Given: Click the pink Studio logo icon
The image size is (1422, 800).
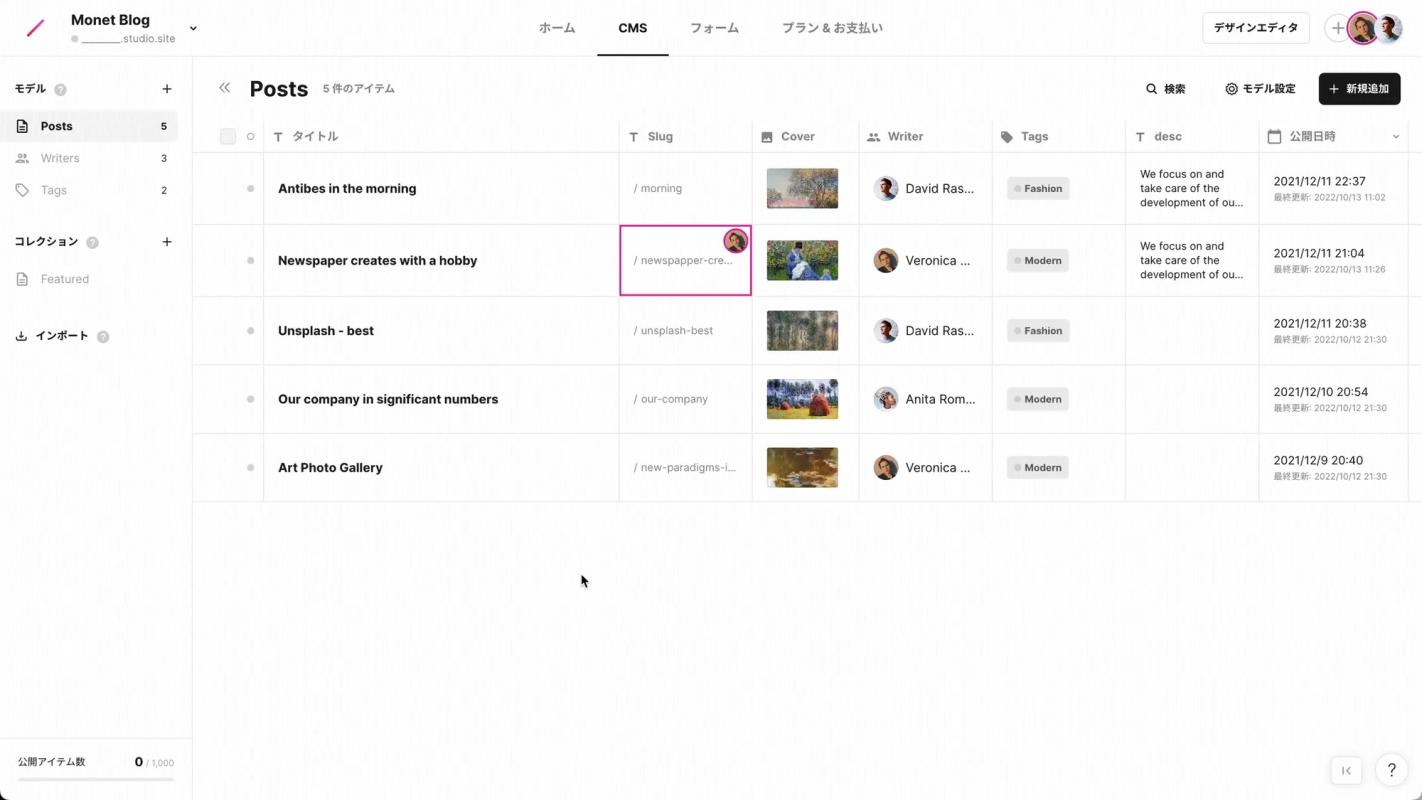Looking at the screenshot, I should tap(36, 28).
